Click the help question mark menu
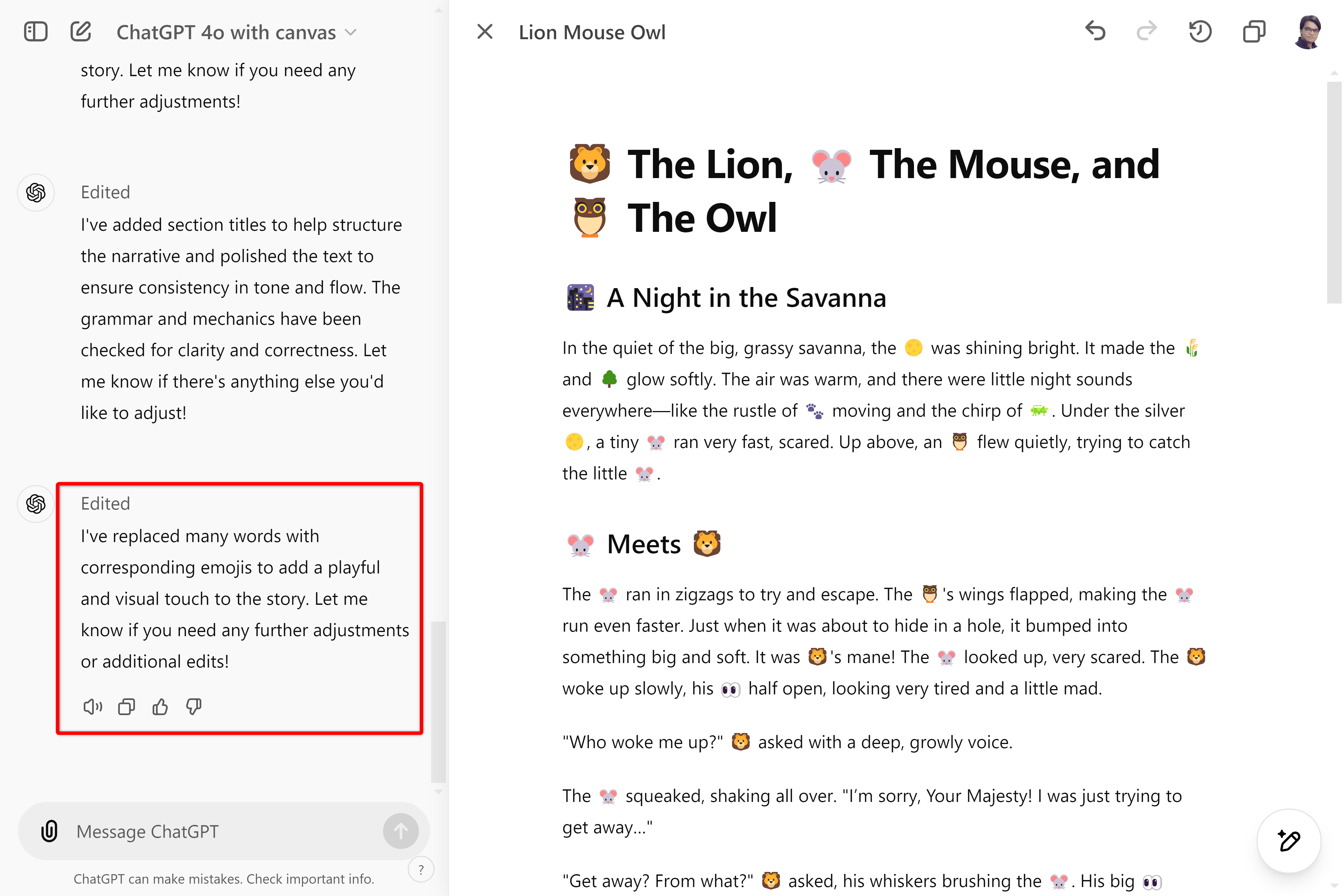The image size is (1344, 896). coord(422,869)
